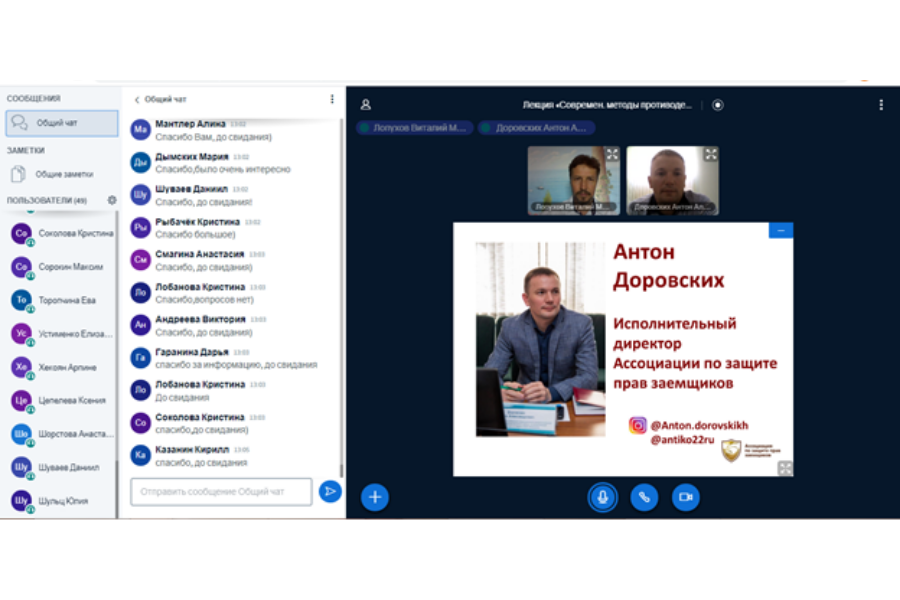Click message 'Спасибо,вопросов нет)'
This screenshot has width=900, height=600.
coord(204,300)
